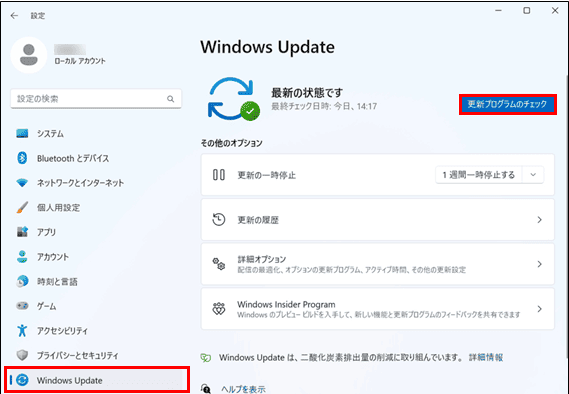Click the pause icon for 更新の一時停止

pyautogui.click(x=219, y=175)
